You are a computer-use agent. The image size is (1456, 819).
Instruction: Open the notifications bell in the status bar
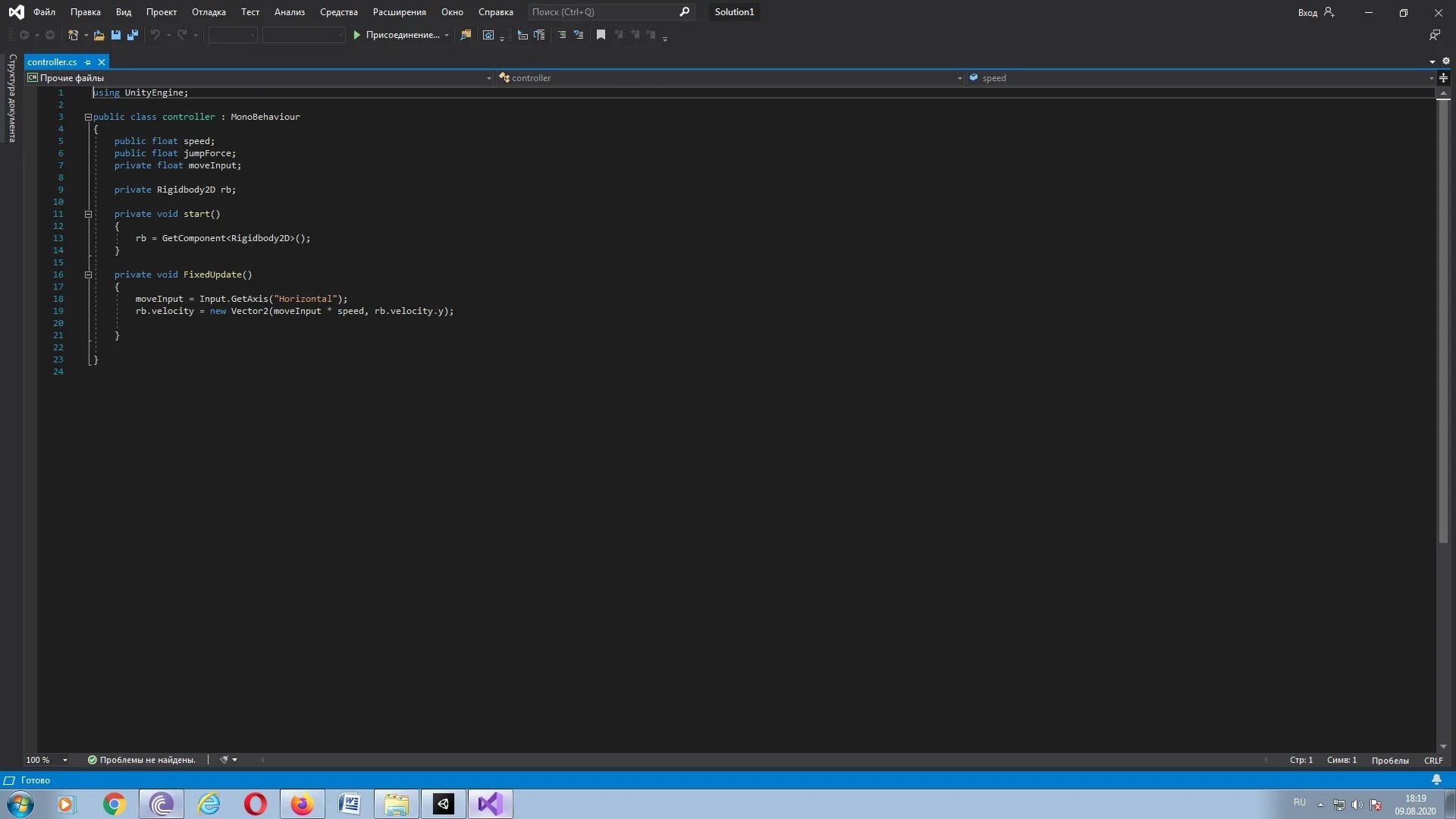click(x=1436, y=780)
